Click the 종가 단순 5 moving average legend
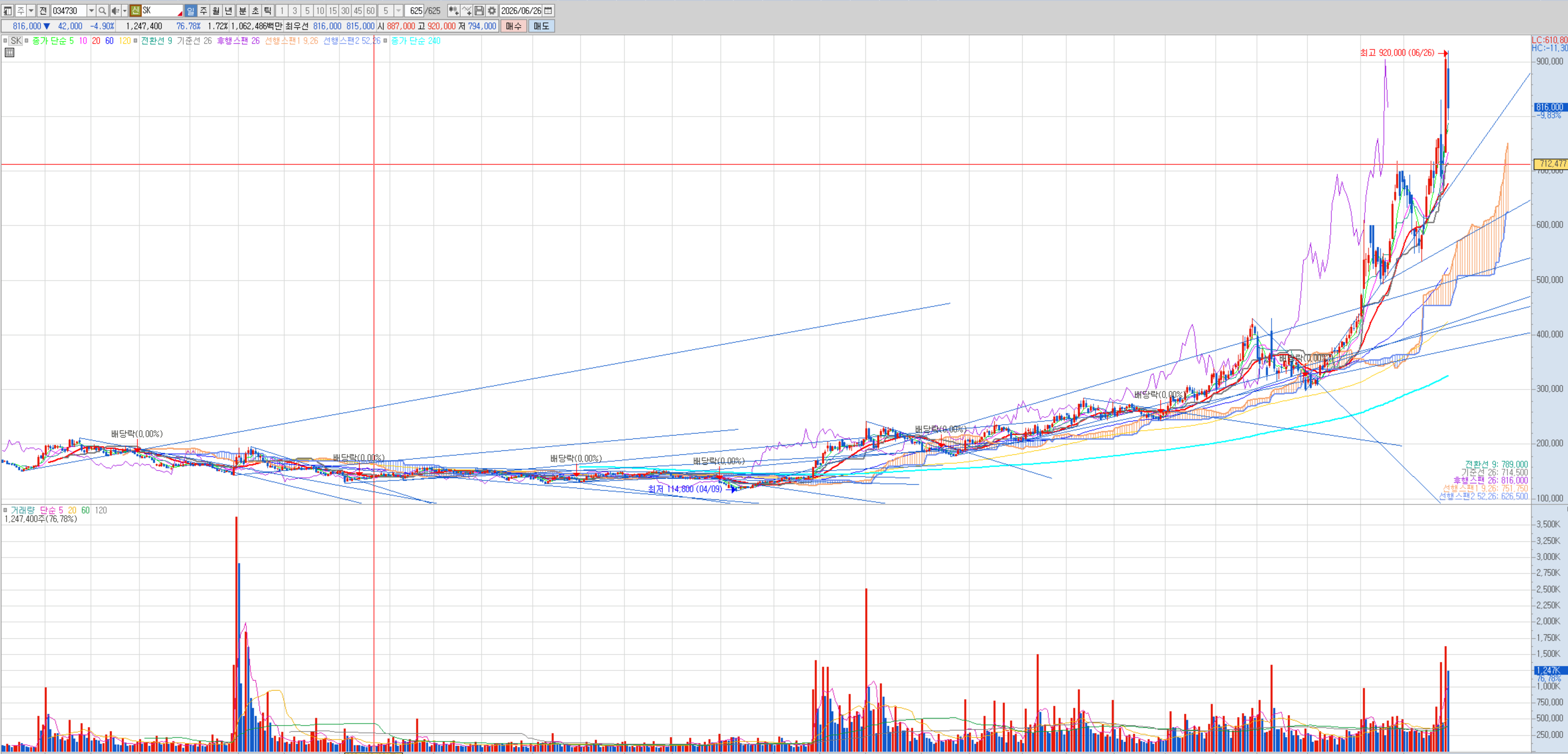 tap(53, 41)
